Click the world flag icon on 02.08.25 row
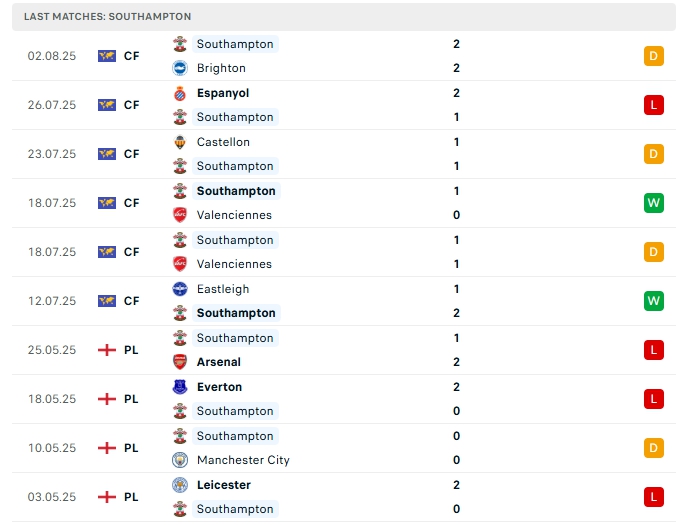Viewport: 687px width, 525px height. point(107,56)
